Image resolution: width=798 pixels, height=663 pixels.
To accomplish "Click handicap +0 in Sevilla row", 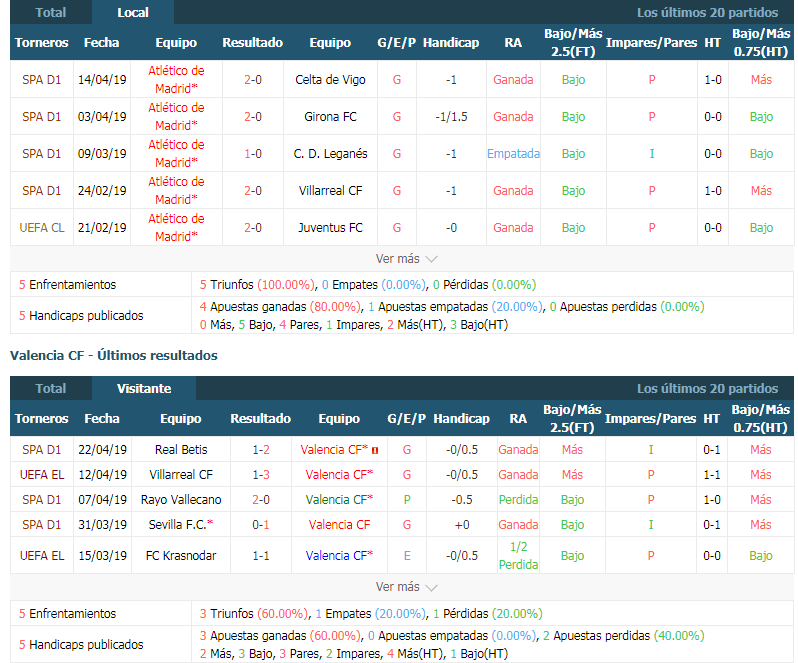I will point(462,524).
